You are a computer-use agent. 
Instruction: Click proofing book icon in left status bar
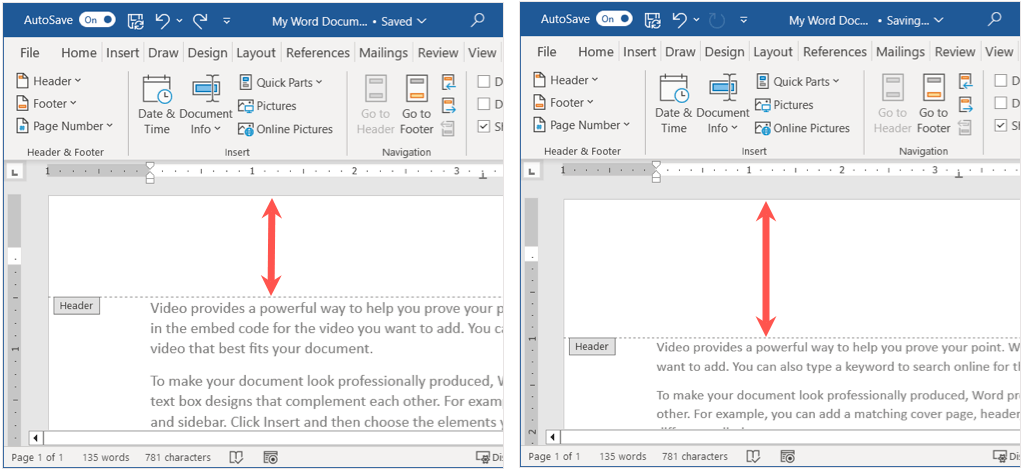click(236, 457)
